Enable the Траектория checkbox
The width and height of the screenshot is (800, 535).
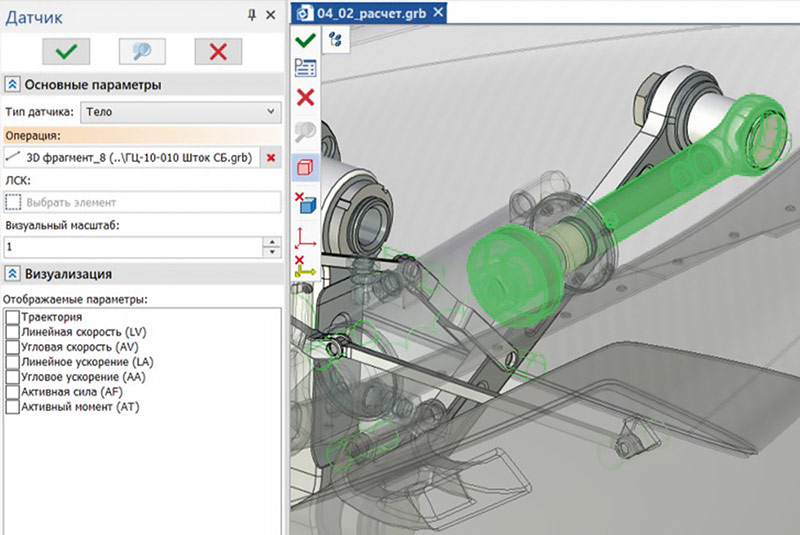click(x=12, y=317)
